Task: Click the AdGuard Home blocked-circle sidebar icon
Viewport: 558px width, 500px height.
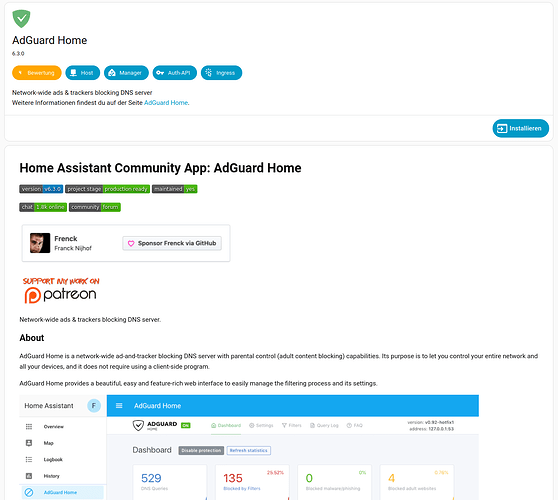Action: point(29,493)
